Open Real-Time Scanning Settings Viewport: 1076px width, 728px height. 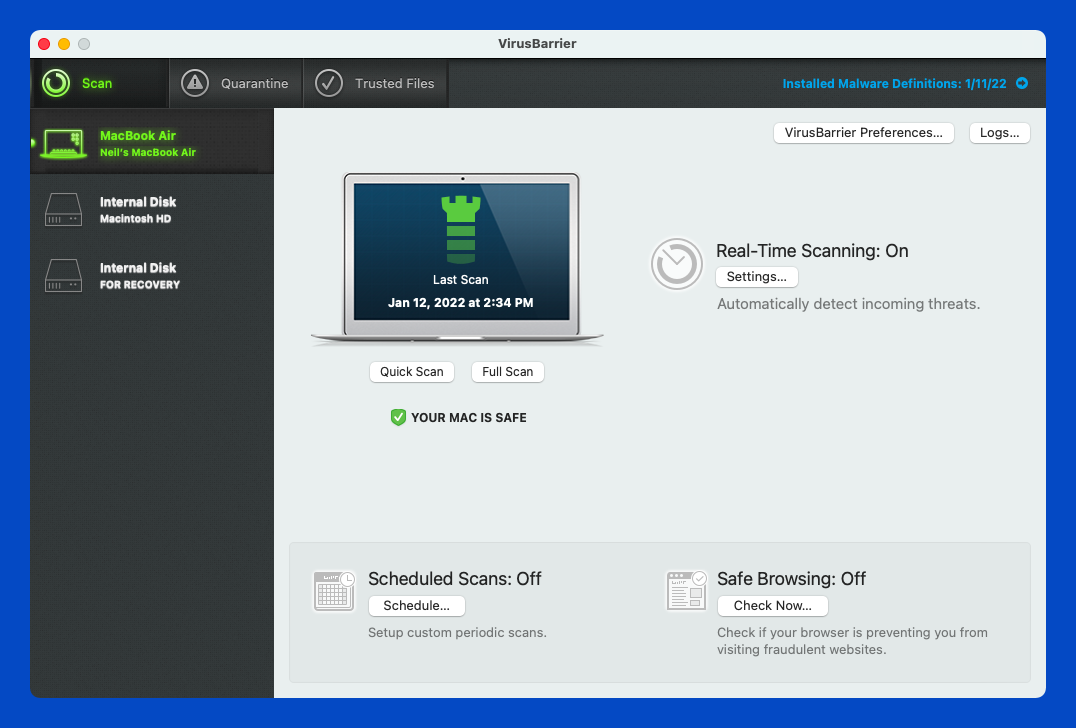756,277
